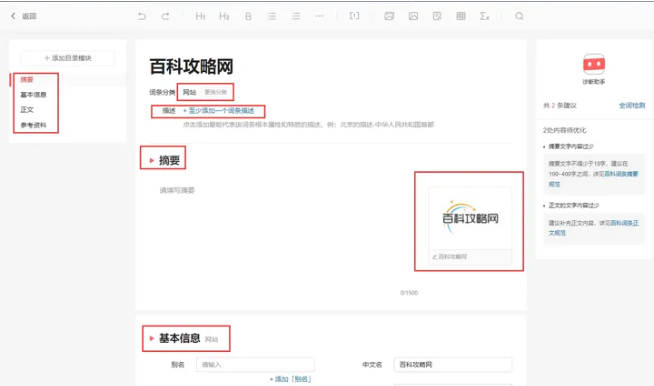Collapse the 摘要 section triangle
The image size is (654, 386).
click(x=152, y=160)
